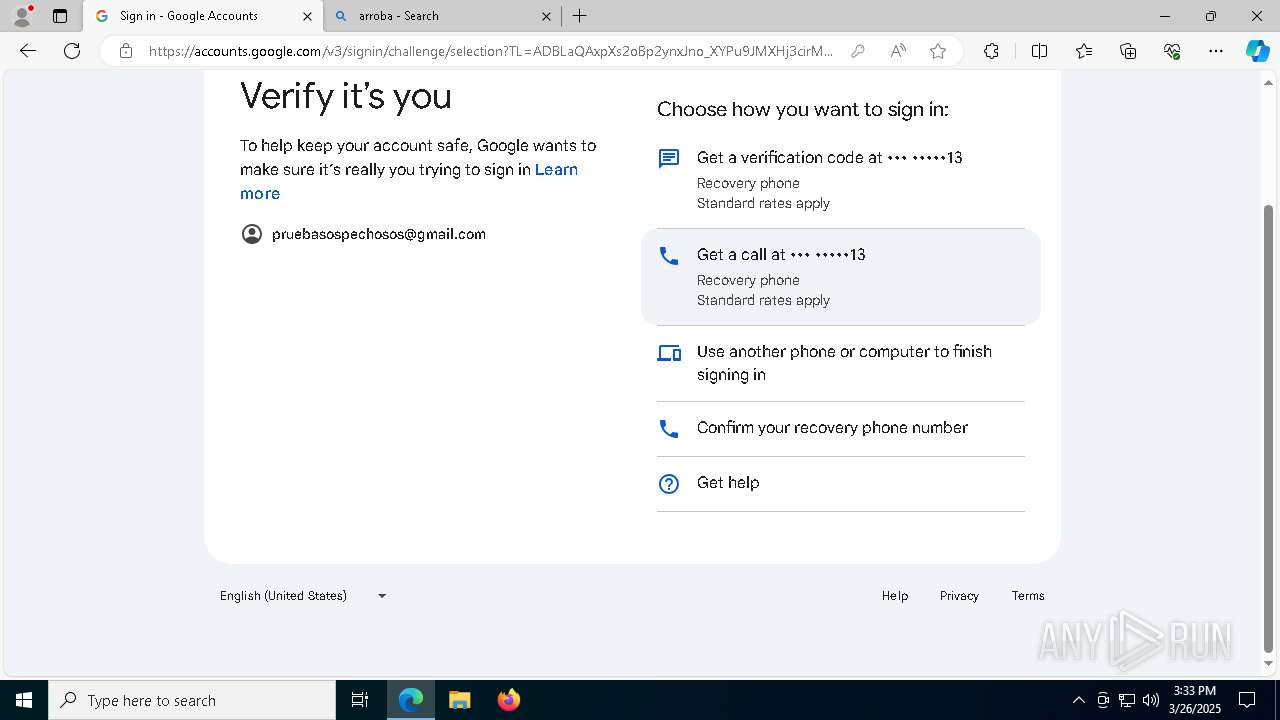Open the English (United States) language dropdown
Image resolution: width=1280 pixels, height=720 pixels.
pos(303,596)
